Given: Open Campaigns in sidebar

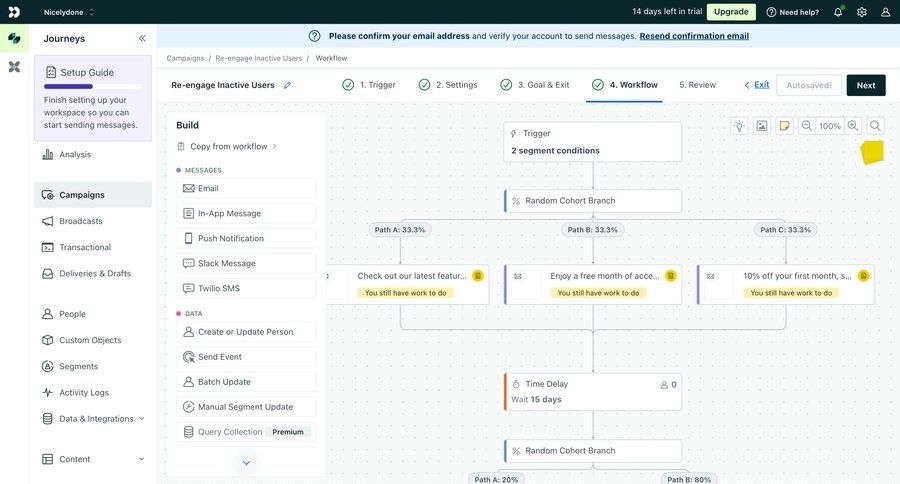Looking at the screenshot, I should point(93,195).
